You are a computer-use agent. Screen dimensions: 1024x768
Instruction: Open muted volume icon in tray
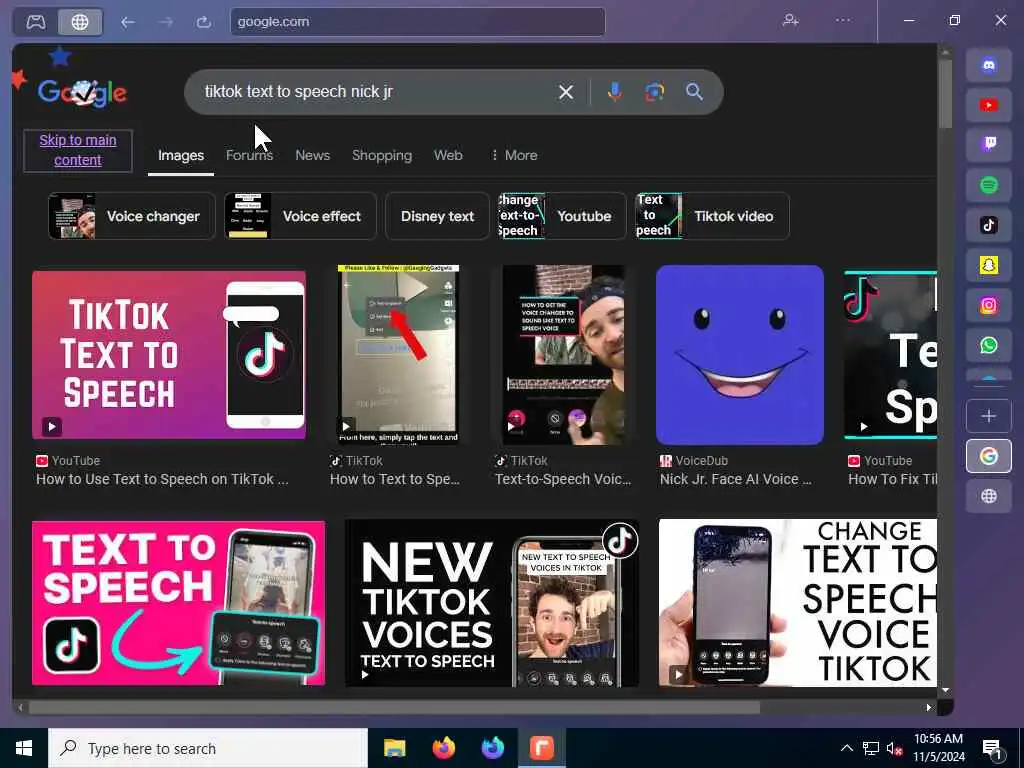coord(894,749)
